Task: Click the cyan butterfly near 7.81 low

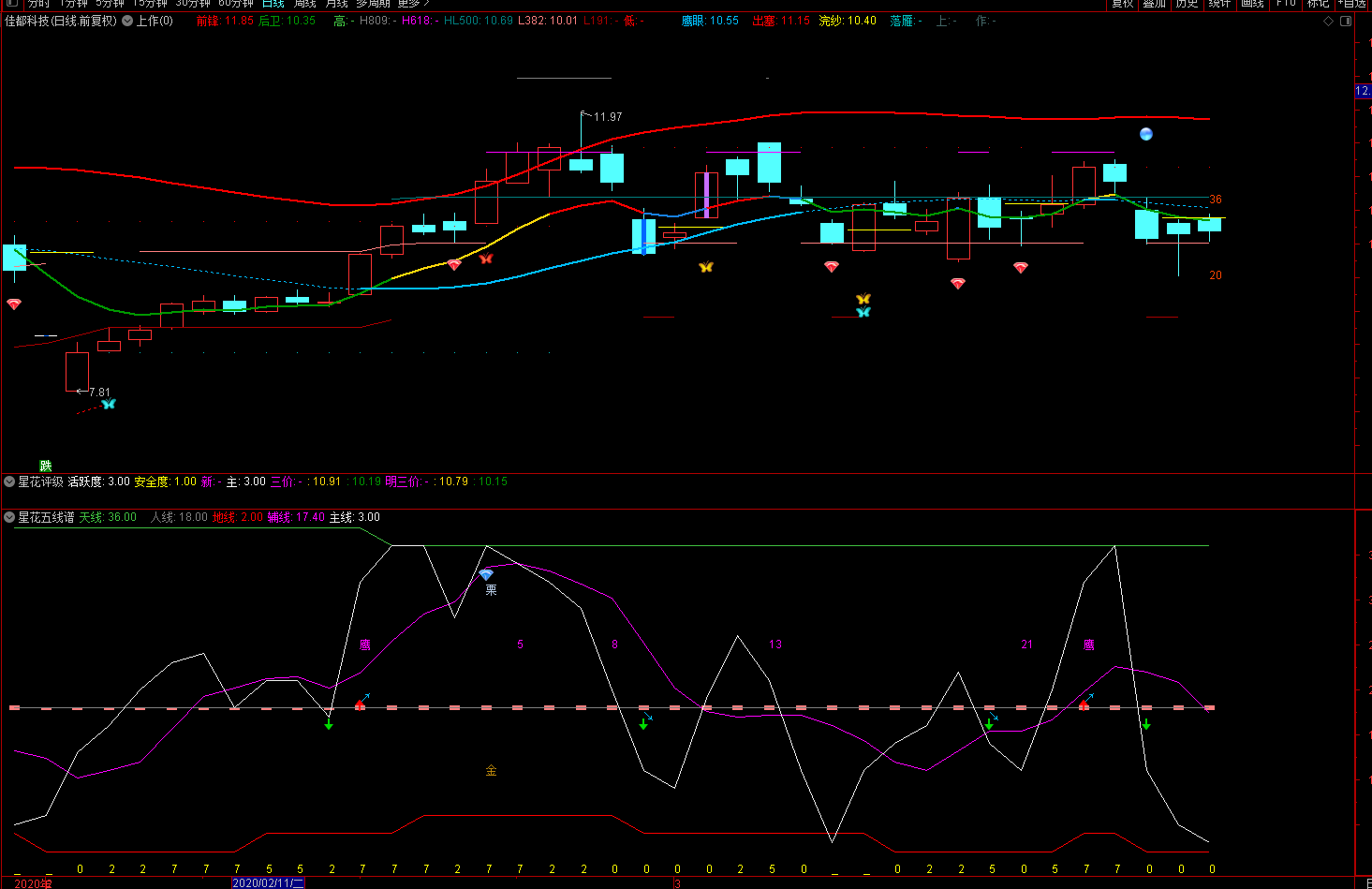Action: pos(109,404)
